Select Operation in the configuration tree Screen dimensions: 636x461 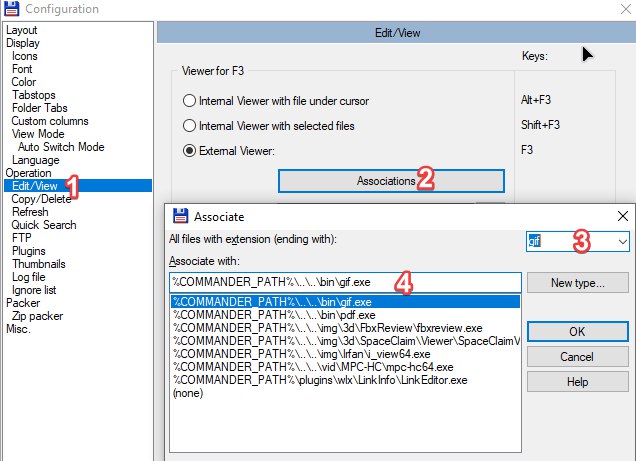tap(28, 173)
